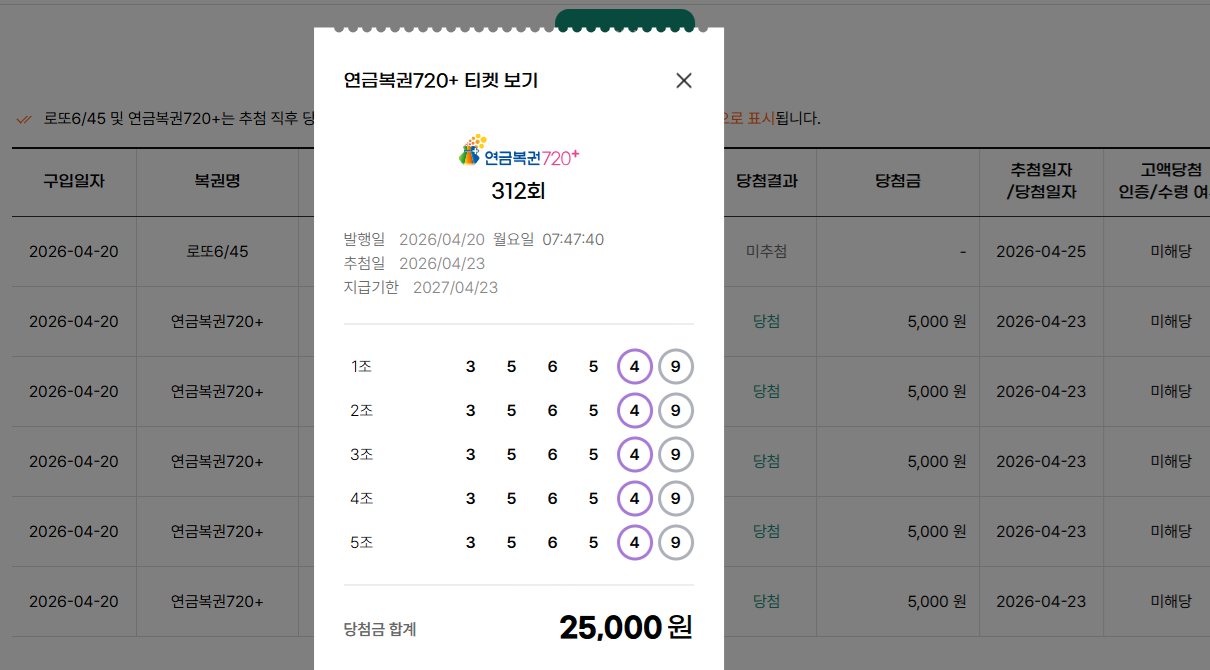Click the 추첨일자/당첨일자 column header
The height and width of the screenshot is (670, 1210).
coord(1041,181)
